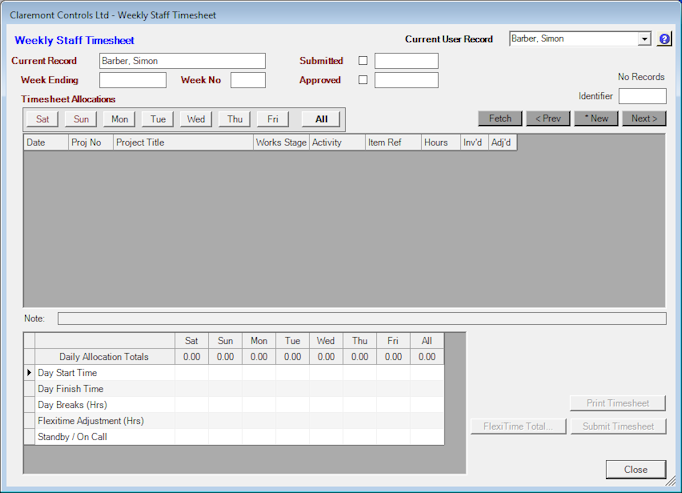Select the Tue day filter button
Viewport: 682px width, 493px height.
[x=158, y=119]
